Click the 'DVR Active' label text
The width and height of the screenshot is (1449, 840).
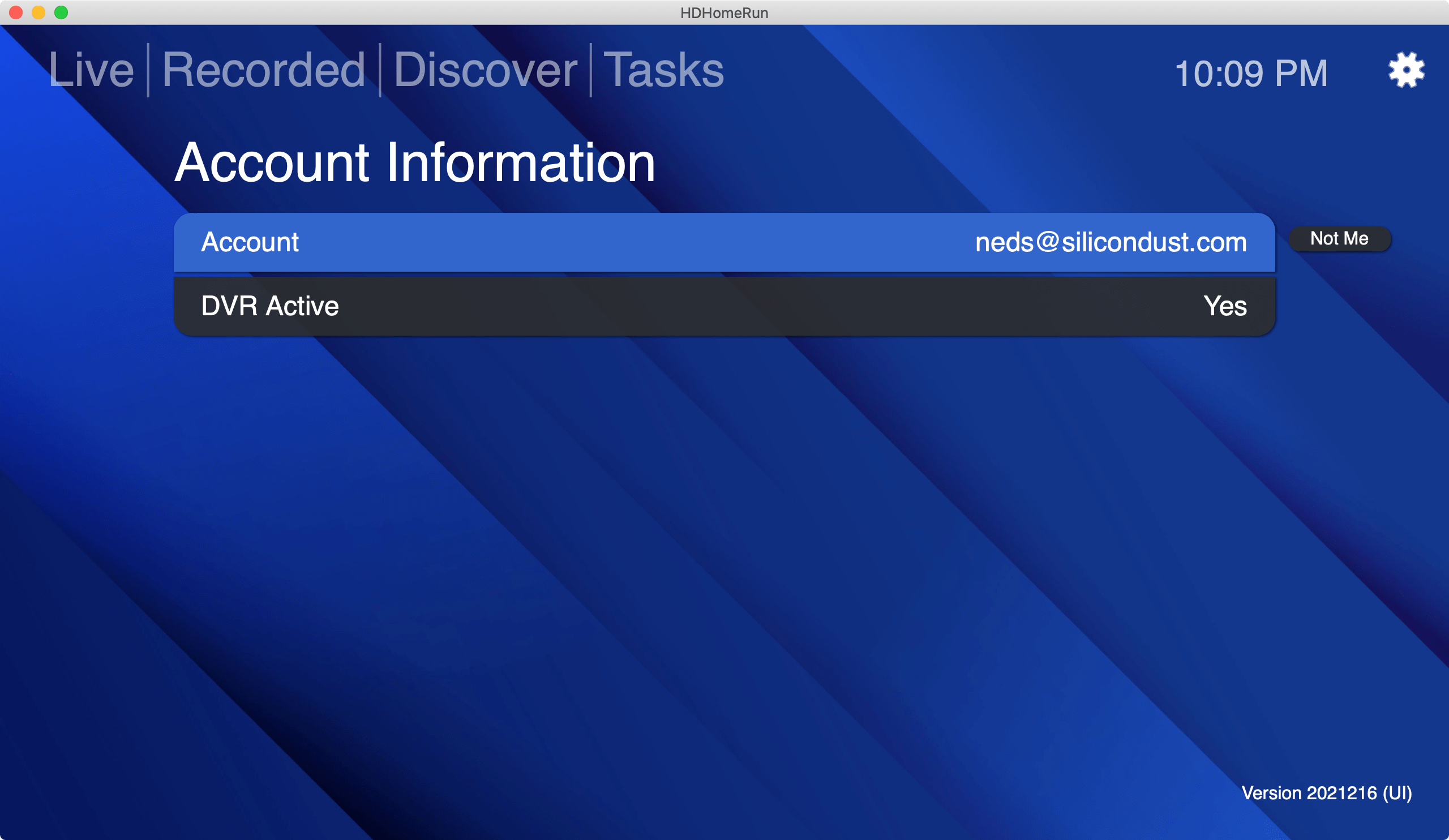click(x=269, y=306)
